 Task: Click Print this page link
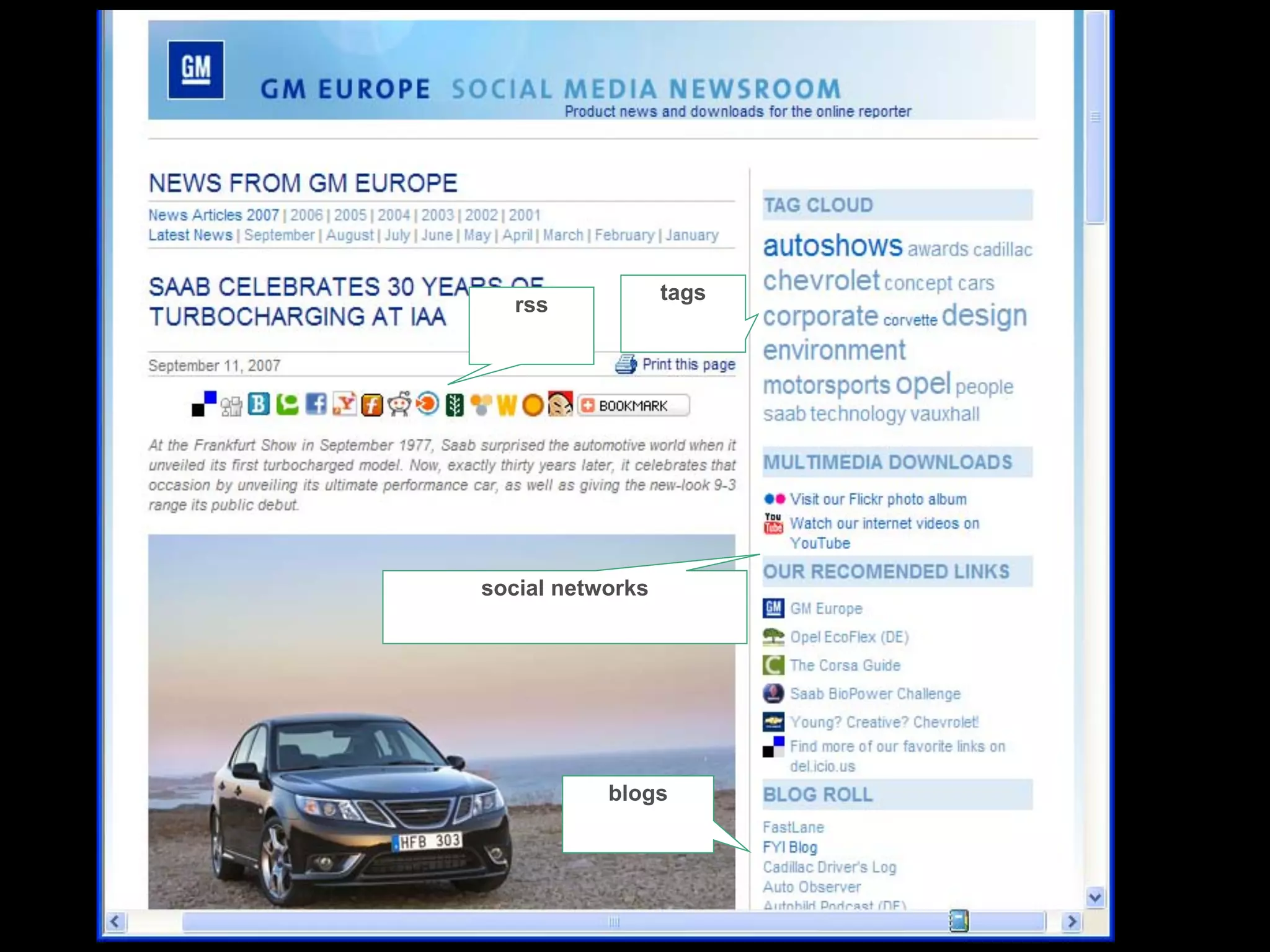pyautogui.click(x=688, y=364)
